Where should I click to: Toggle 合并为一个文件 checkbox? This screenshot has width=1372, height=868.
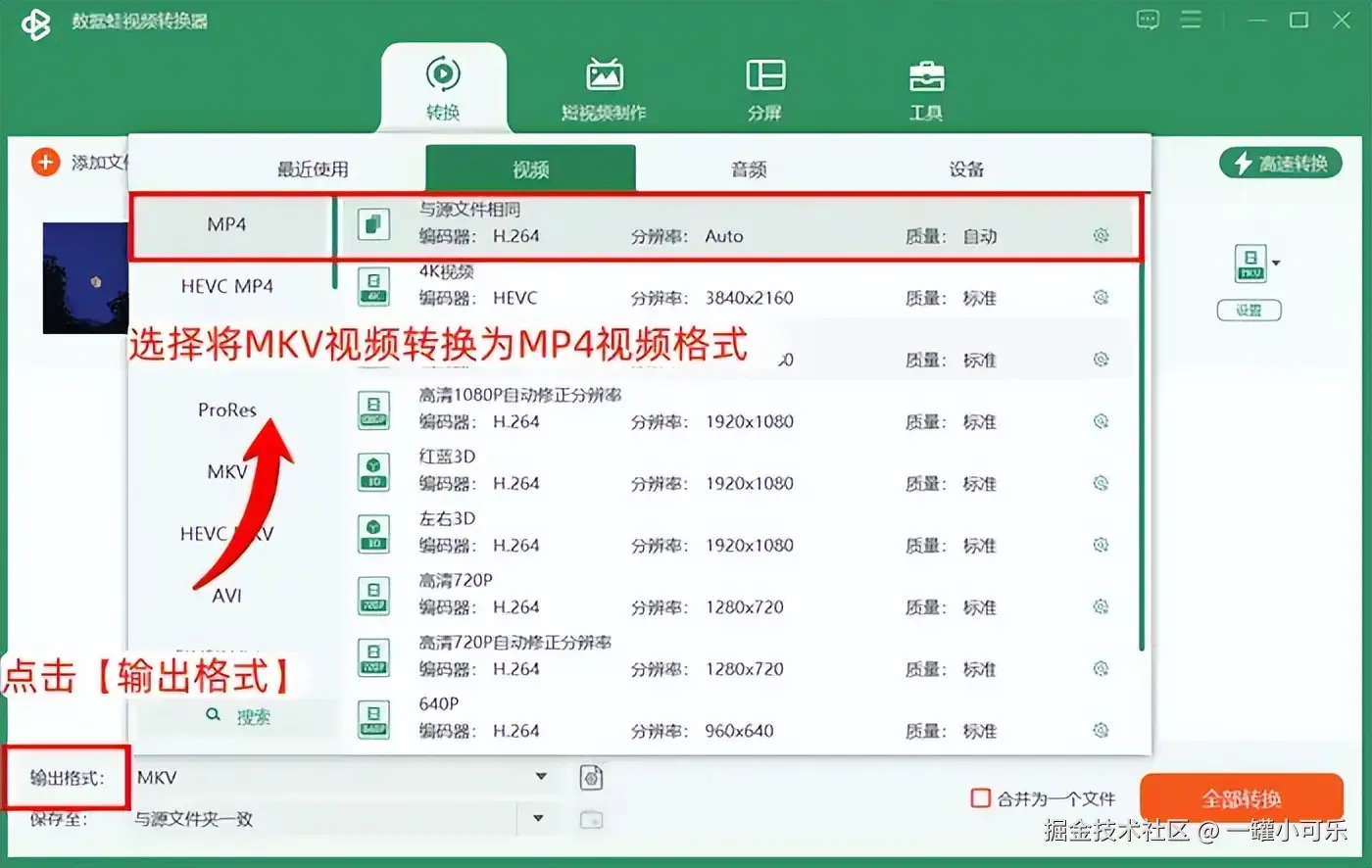pyautogui.click(x=980, y=798)
